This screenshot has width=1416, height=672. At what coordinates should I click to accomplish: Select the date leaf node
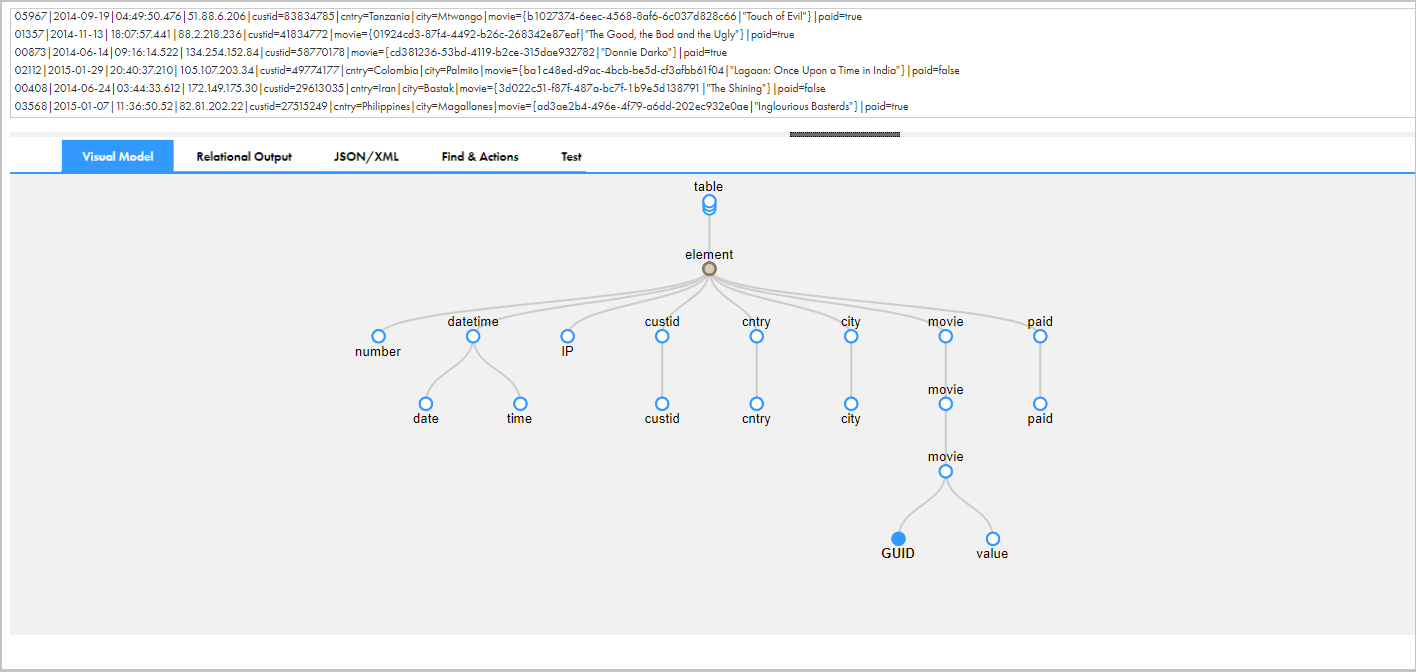(426, 404)
